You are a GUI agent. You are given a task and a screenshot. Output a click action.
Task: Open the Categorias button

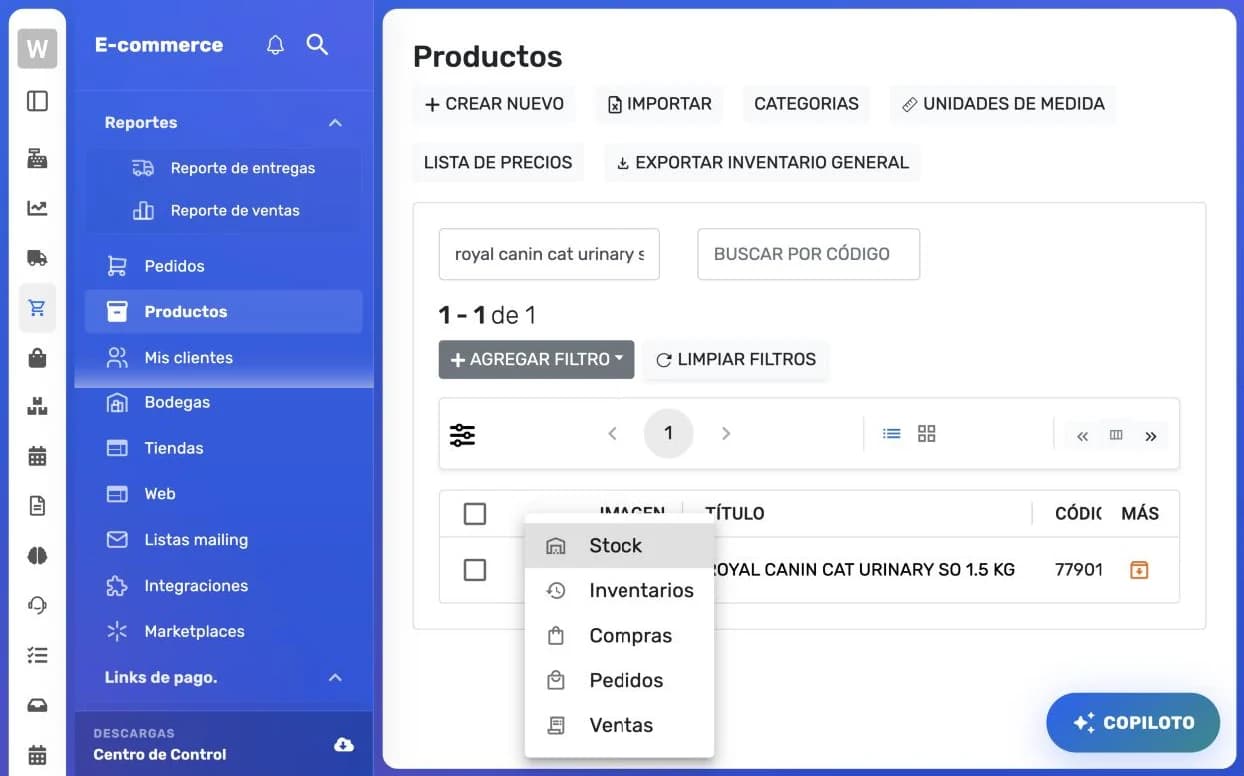pyautogui.click(x=806, y=104)
